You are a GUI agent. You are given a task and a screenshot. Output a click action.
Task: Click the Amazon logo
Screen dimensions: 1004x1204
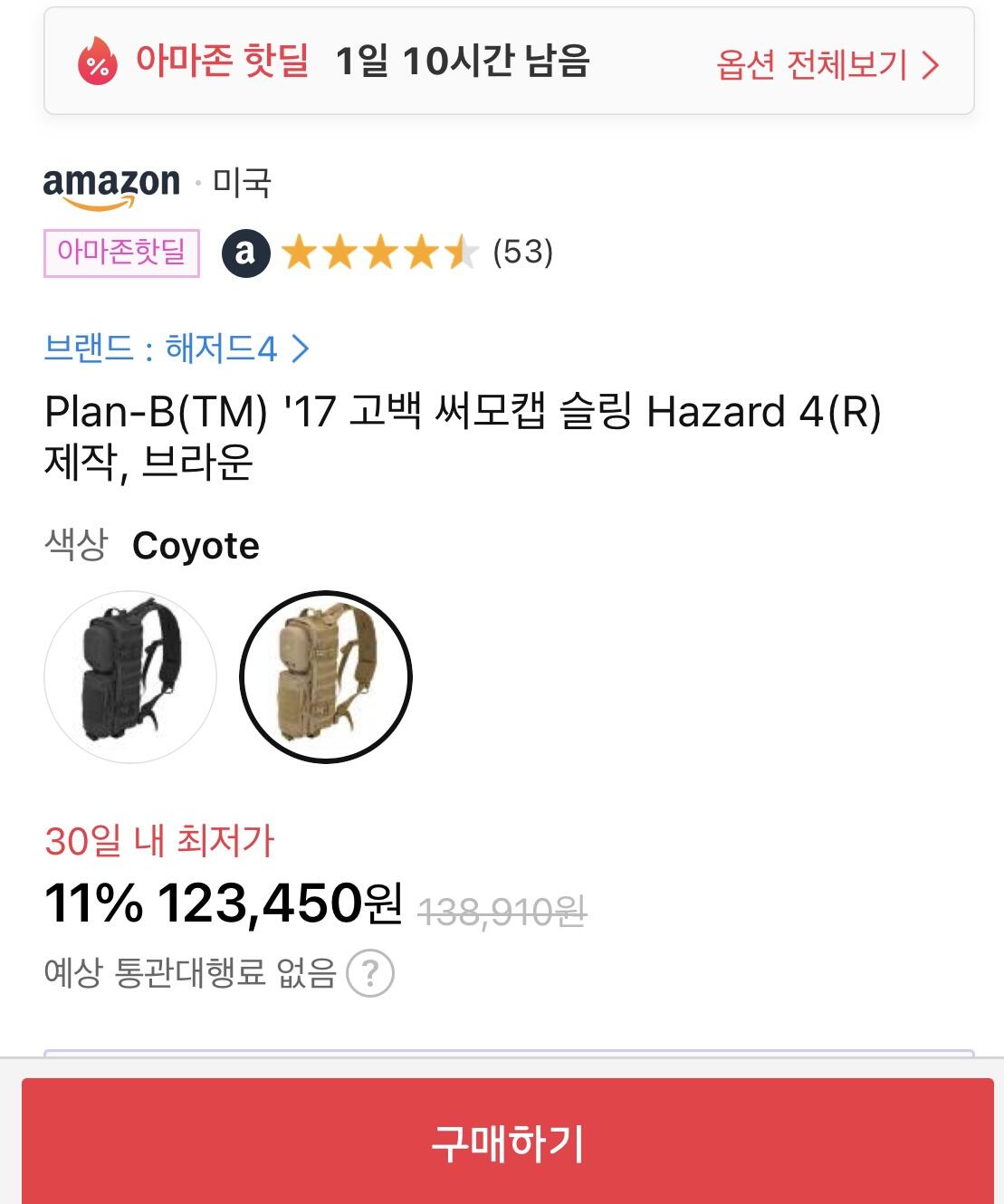[x=111, y=186]
